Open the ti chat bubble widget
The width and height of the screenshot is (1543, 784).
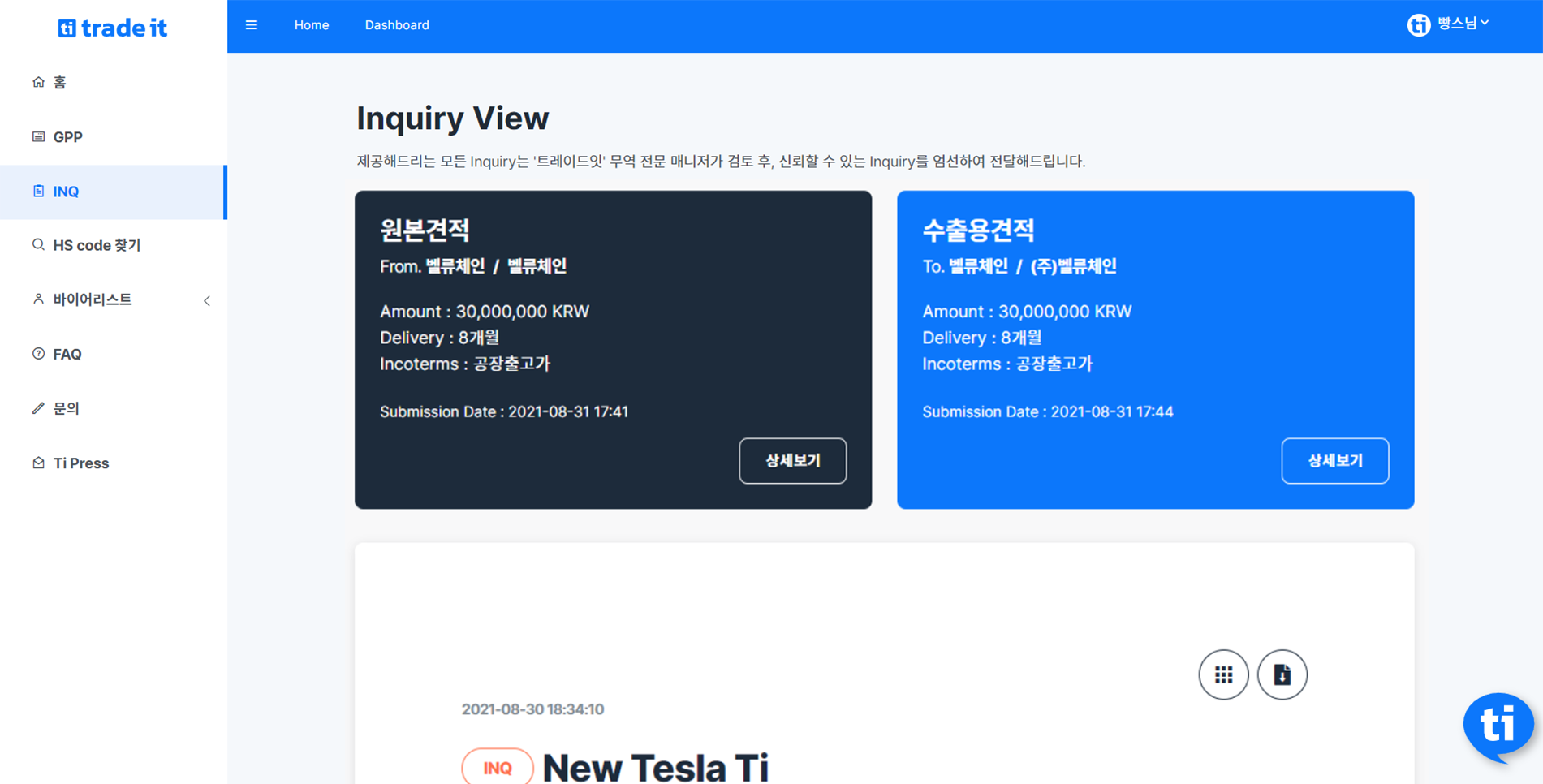1498,725
